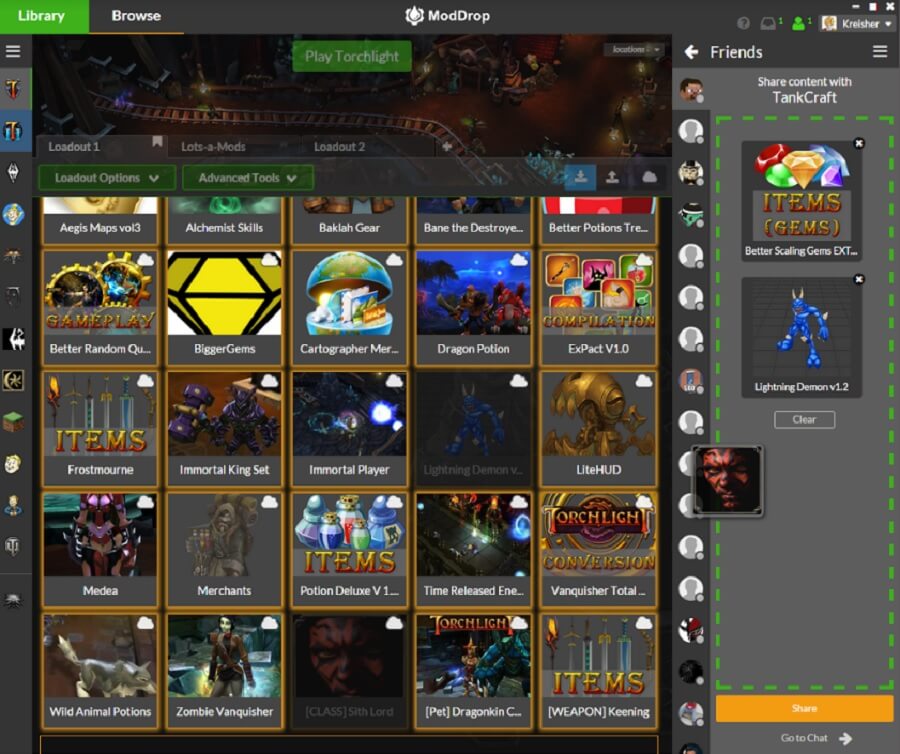Toggle the disabled [CLASS] Sith Lord mod tile
The height and width of the screenshot is (754, 900).
pos(349,670)
